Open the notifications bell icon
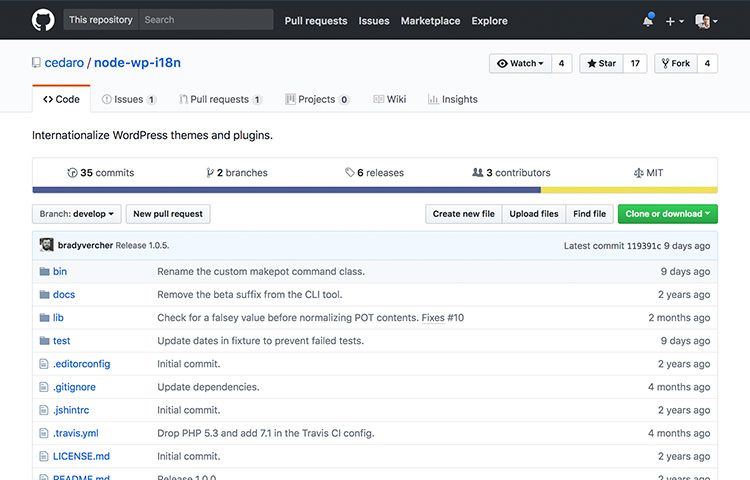 648,21
